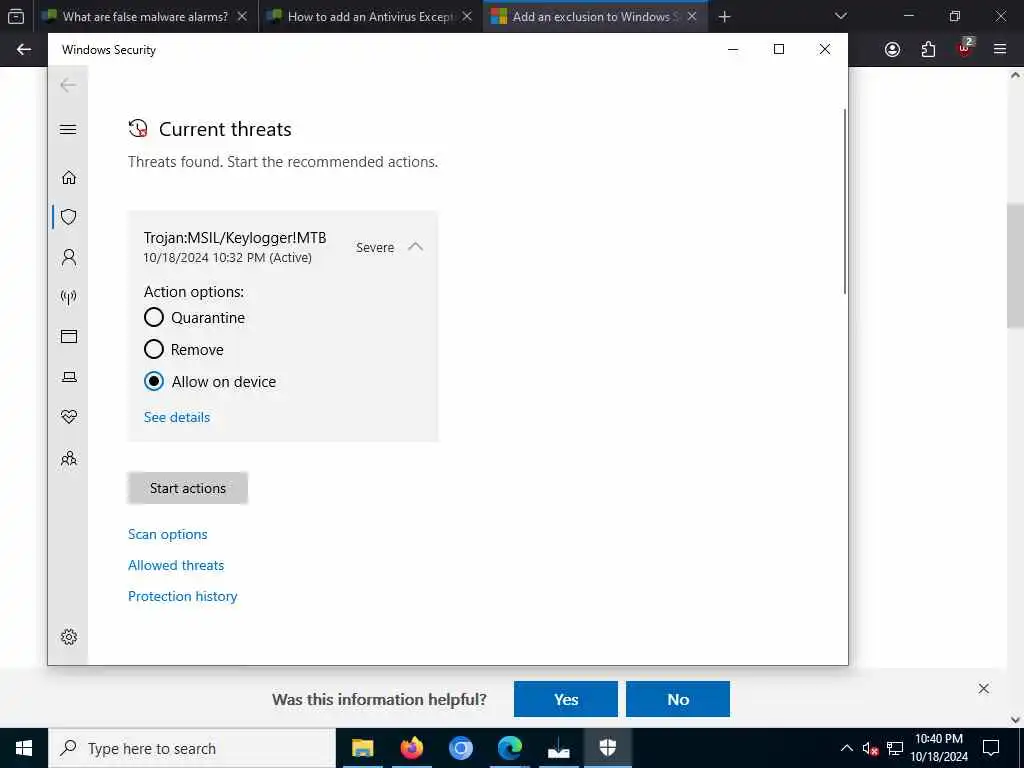Open Settings gear in Windows Security
Viewport: 1024px width, 768px height.
pyautogui.click(x=69, y=637)
